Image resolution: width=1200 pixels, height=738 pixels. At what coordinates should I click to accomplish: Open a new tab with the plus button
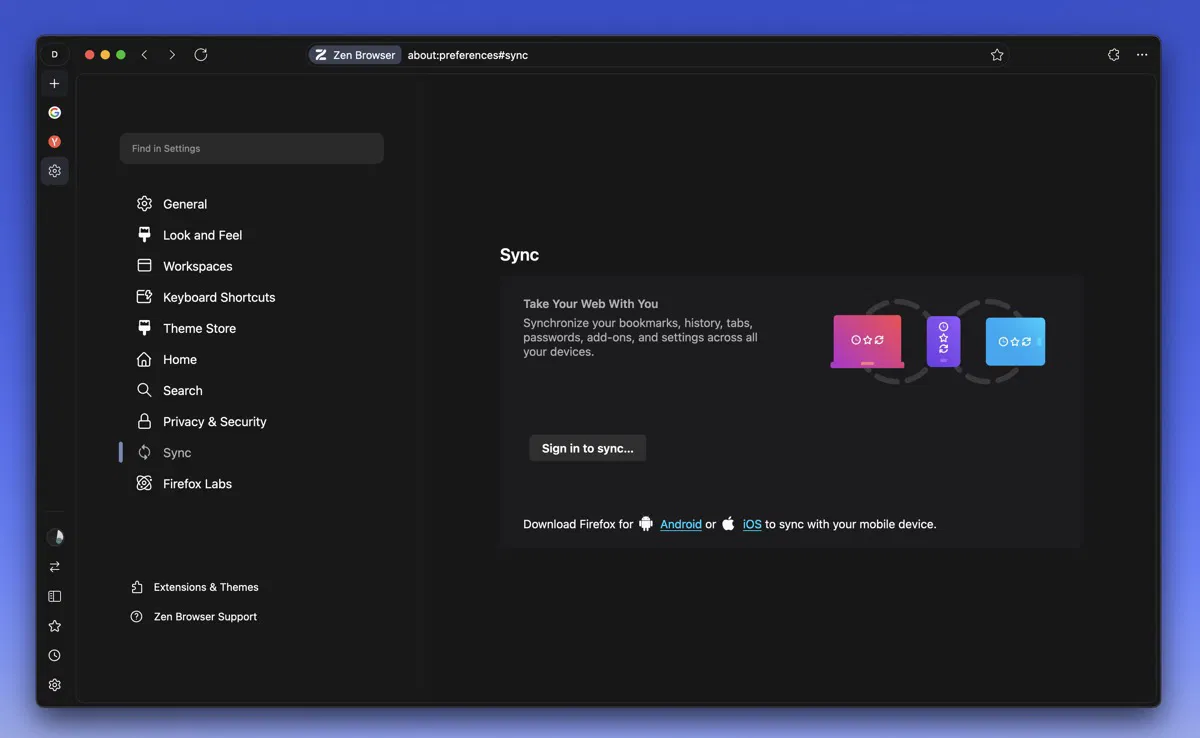click(x=54, y=83)
